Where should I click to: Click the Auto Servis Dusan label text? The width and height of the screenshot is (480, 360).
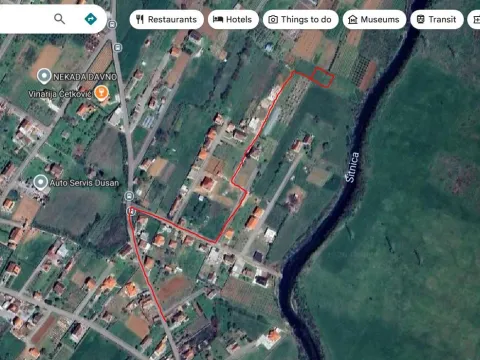[84, 183]
